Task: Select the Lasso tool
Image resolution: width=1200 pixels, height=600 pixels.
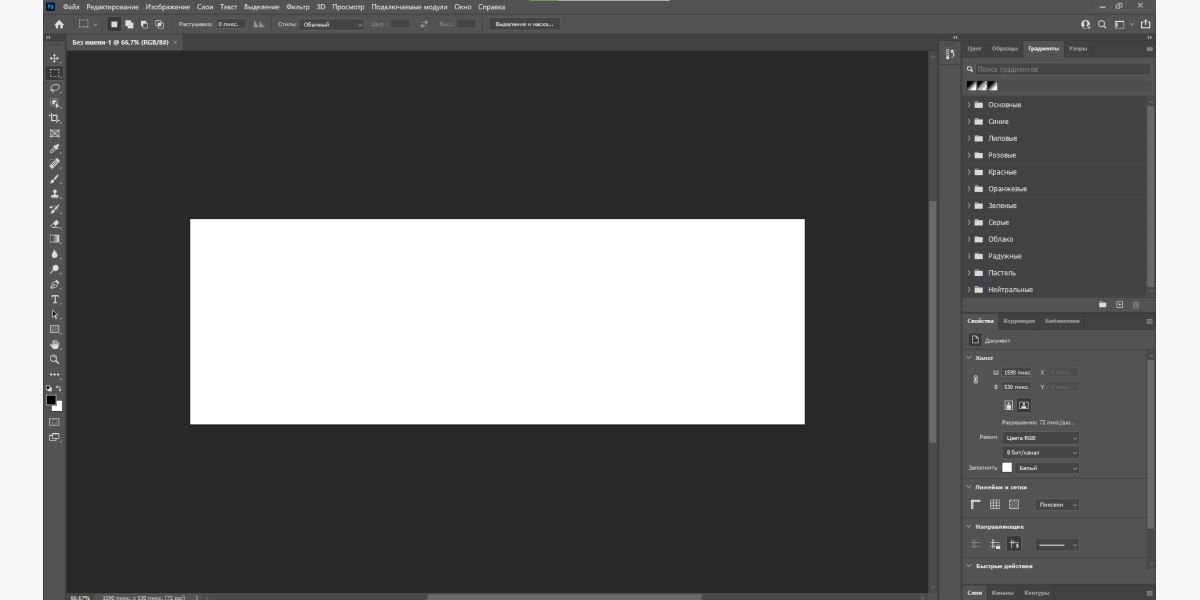Action: point(55,88)
